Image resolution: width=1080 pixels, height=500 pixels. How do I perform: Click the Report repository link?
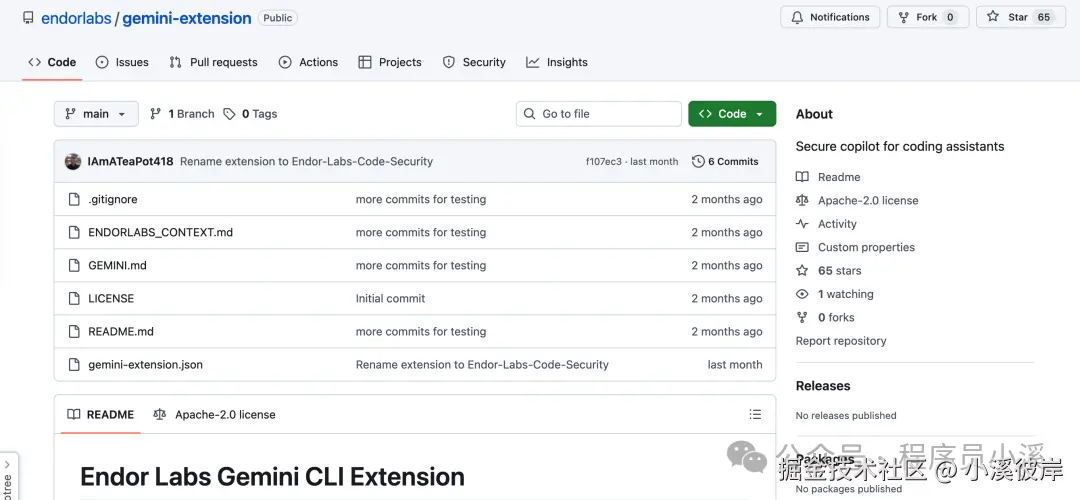coord(841,341)
